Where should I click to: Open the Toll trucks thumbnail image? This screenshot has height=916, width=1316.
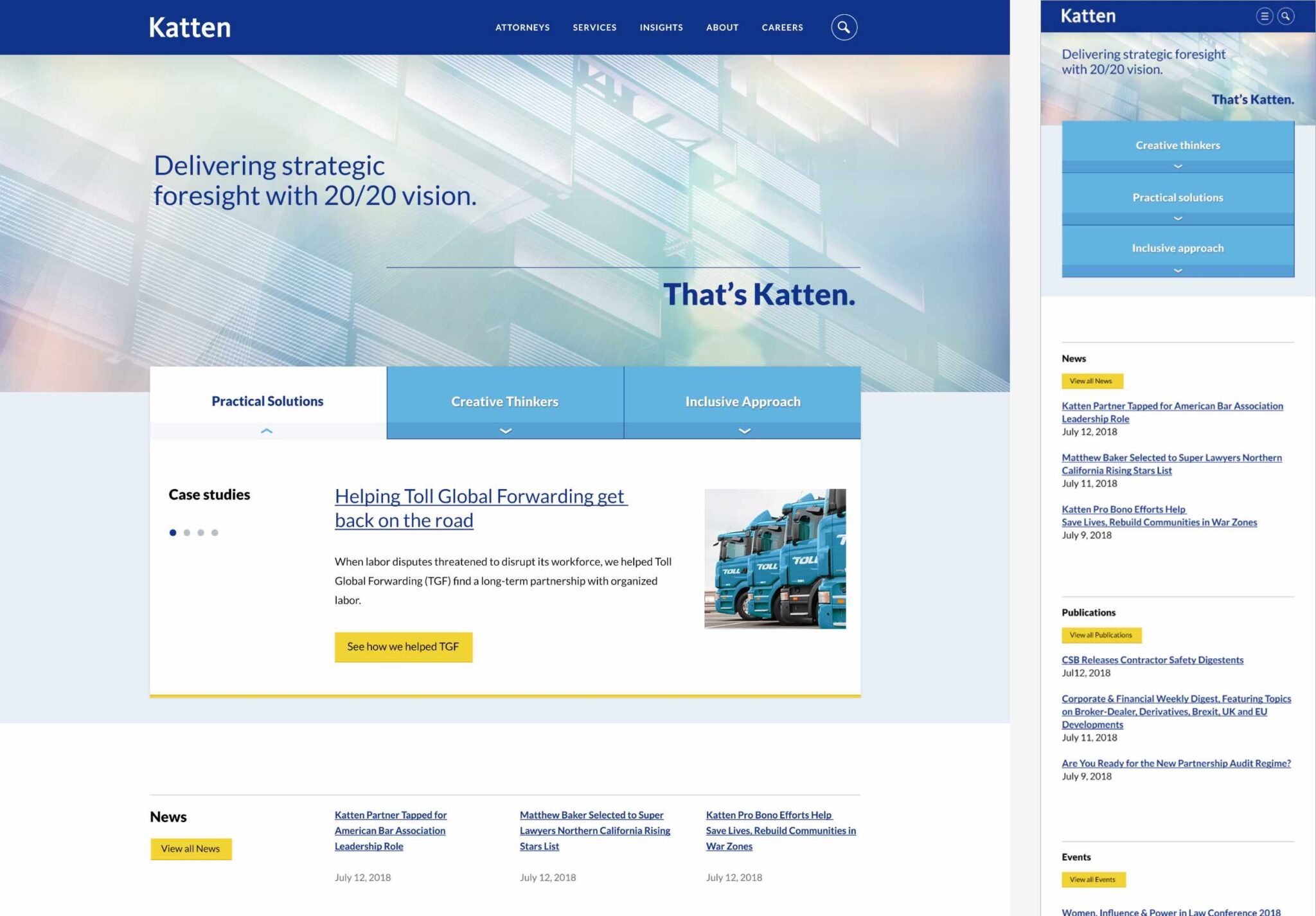775,559
